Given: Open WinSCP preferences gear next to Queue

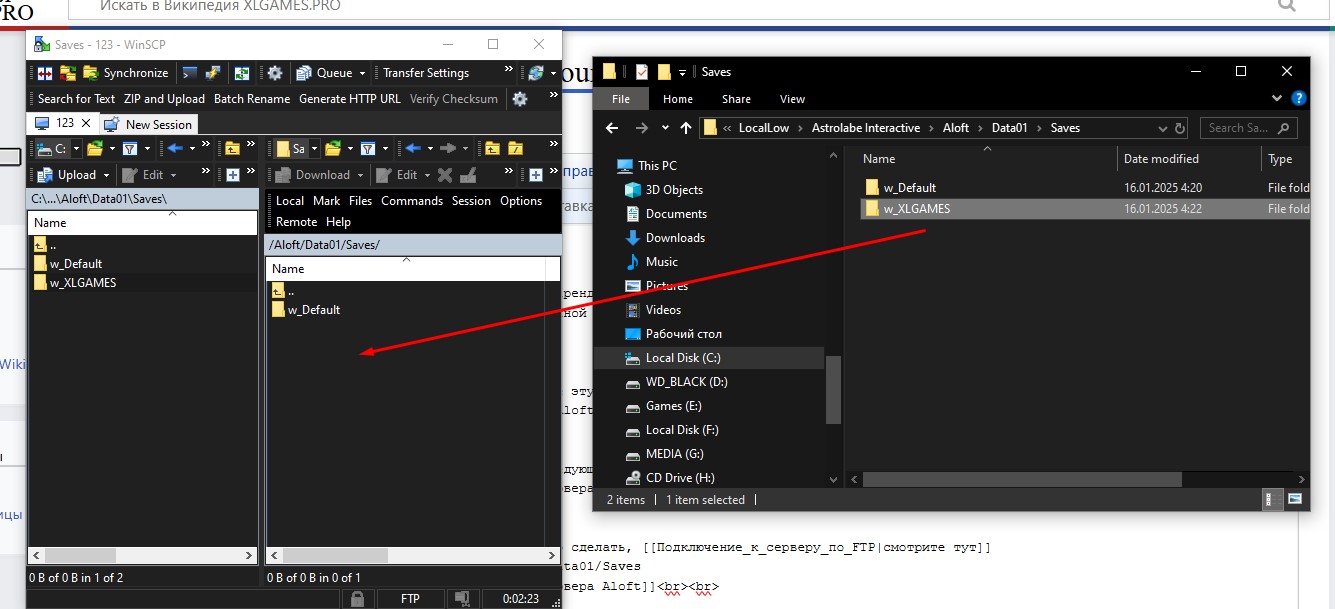Looking at the screenshot, I should pyautogui.click(x=275, y=73).
